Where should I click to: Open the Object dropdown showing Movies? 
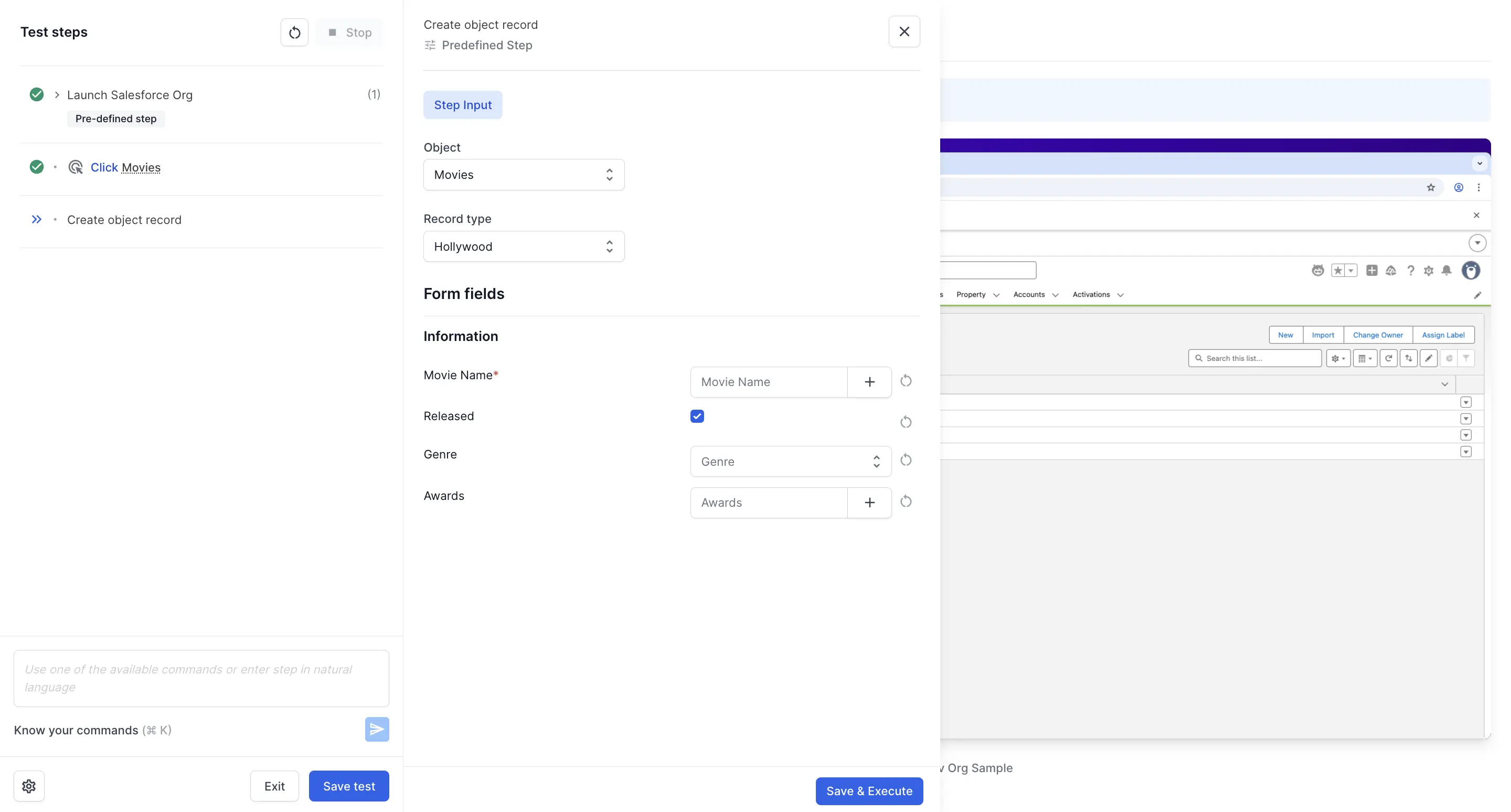pos(523,174)
